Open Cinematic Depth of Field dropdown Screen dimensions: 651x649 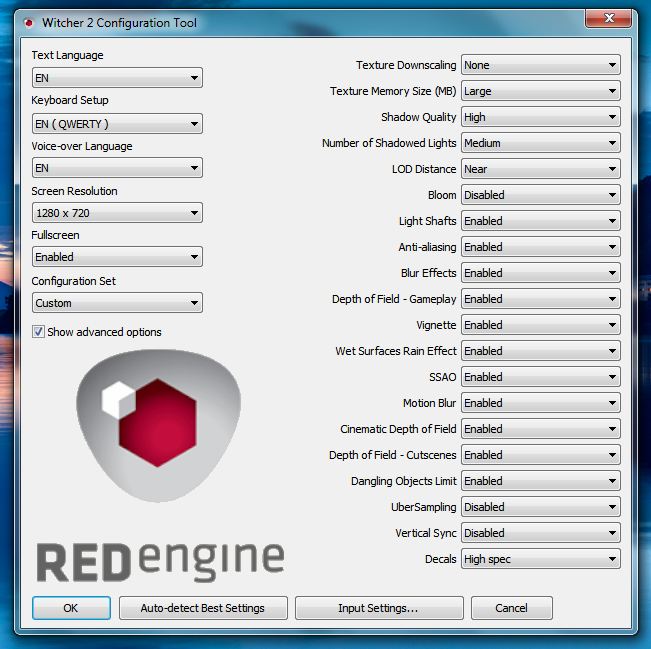point(541,429)
